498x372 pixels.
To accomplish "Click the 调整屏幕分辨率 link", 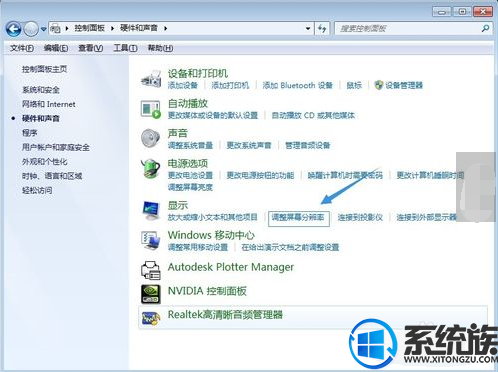I will tap(298, 217).
